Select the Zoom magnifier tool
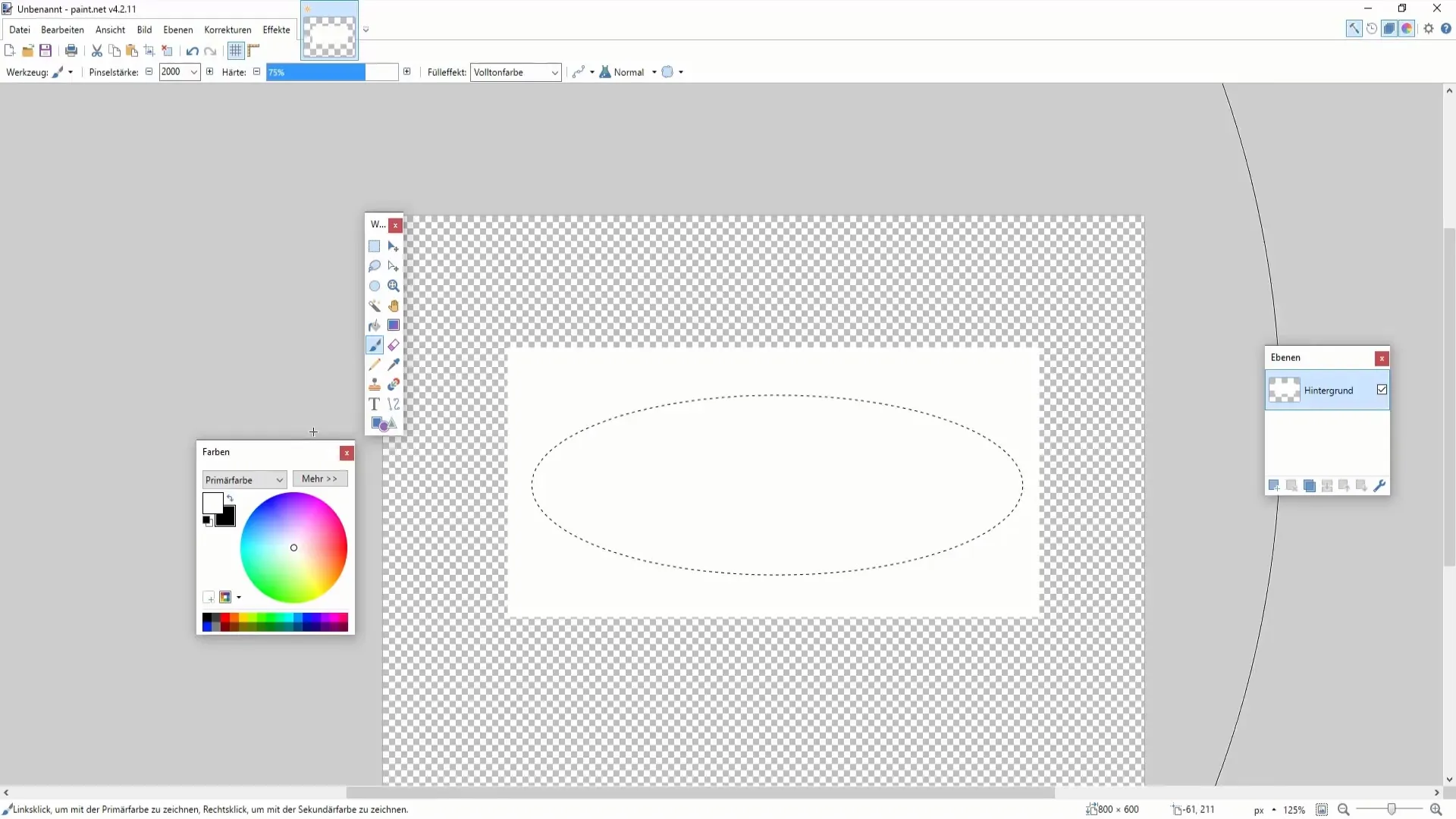The height and width of the screenshot is (819, 1456). tap(394, 286)
